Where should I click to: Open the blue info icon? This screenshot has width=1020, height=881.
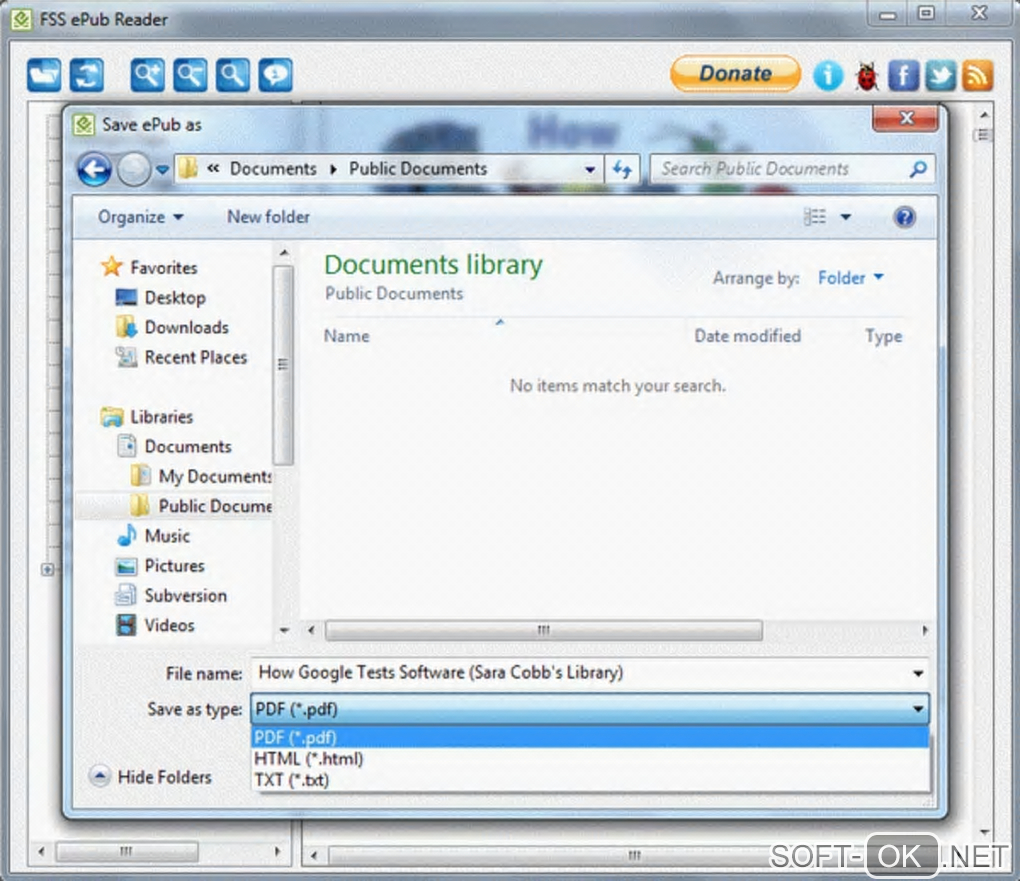click(828, 75)
